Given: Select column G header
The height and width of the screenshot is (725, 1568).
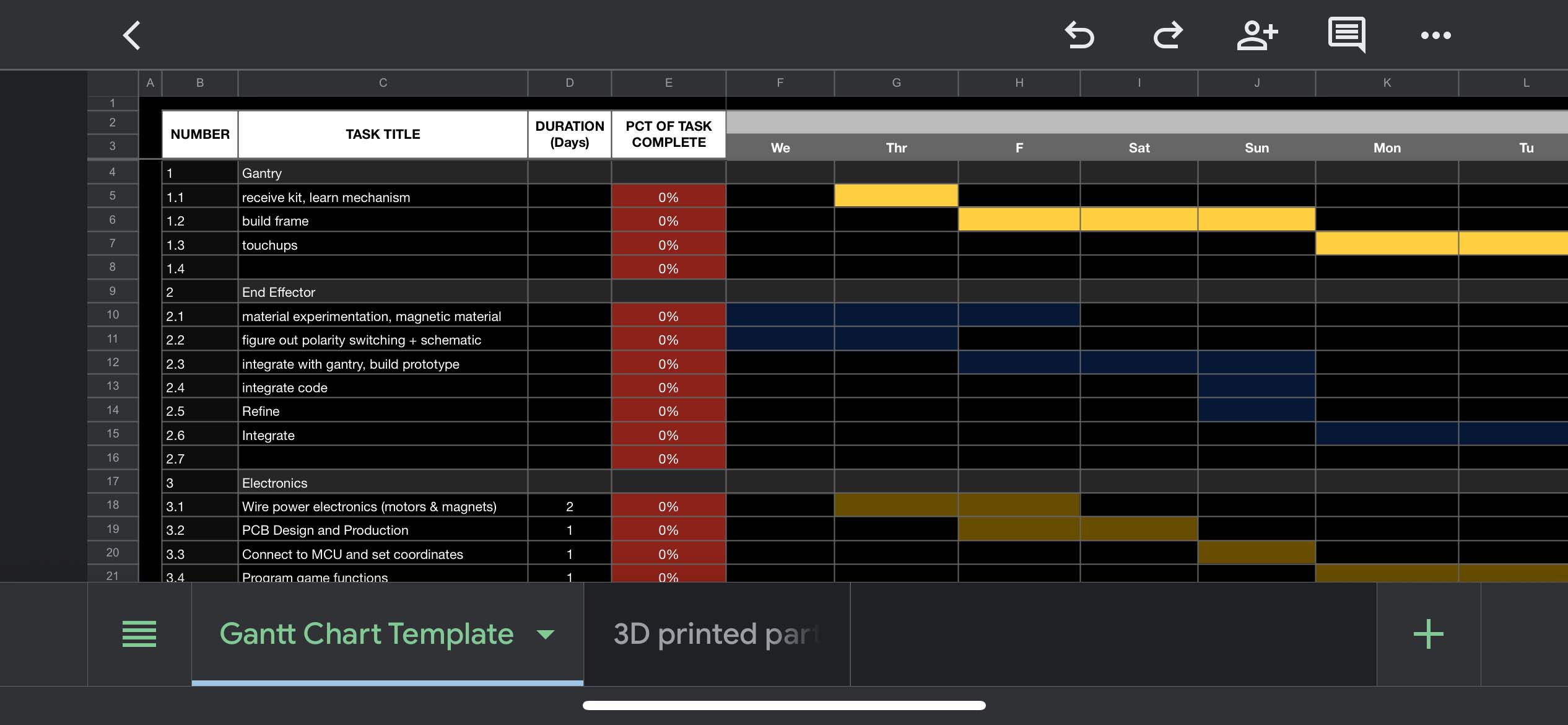Looking at the screenshot, I should (895, 83).
